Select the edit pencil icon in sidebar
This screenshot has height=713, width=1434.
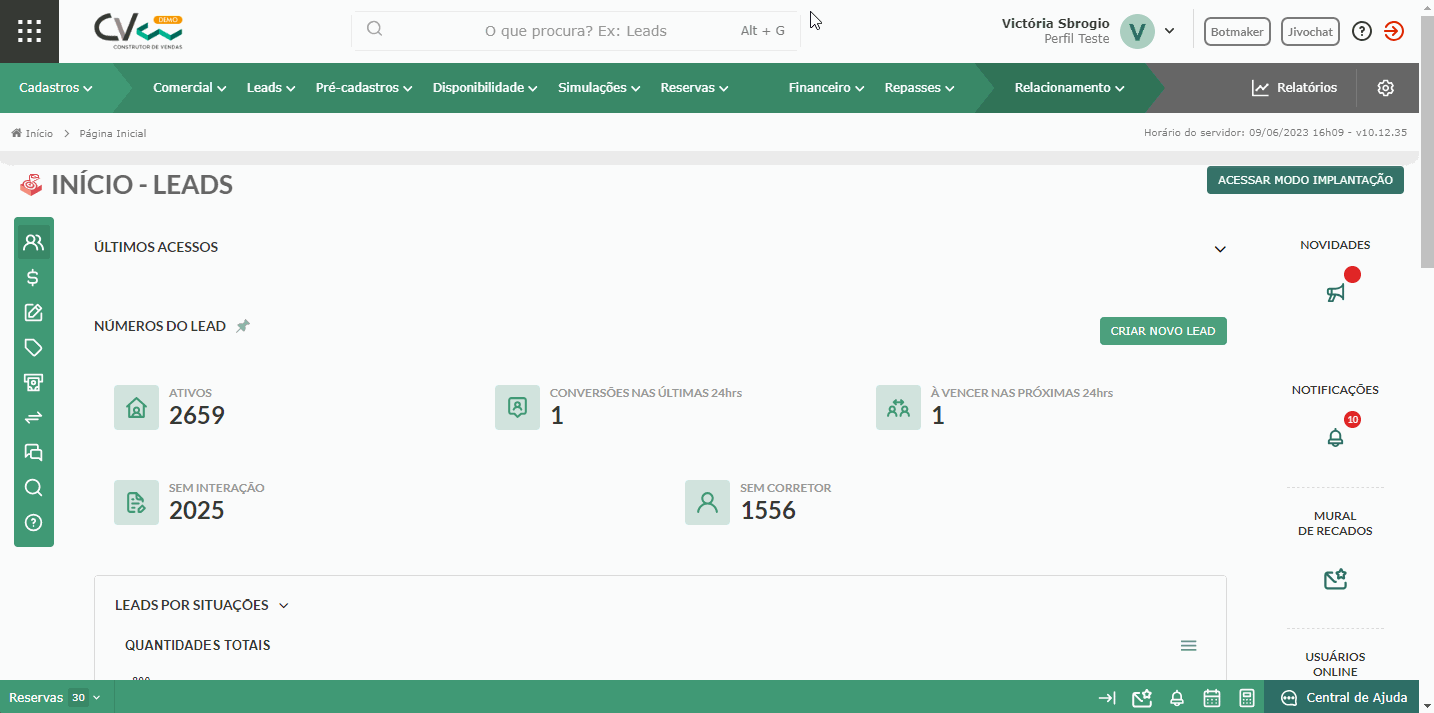click(33, 312)
